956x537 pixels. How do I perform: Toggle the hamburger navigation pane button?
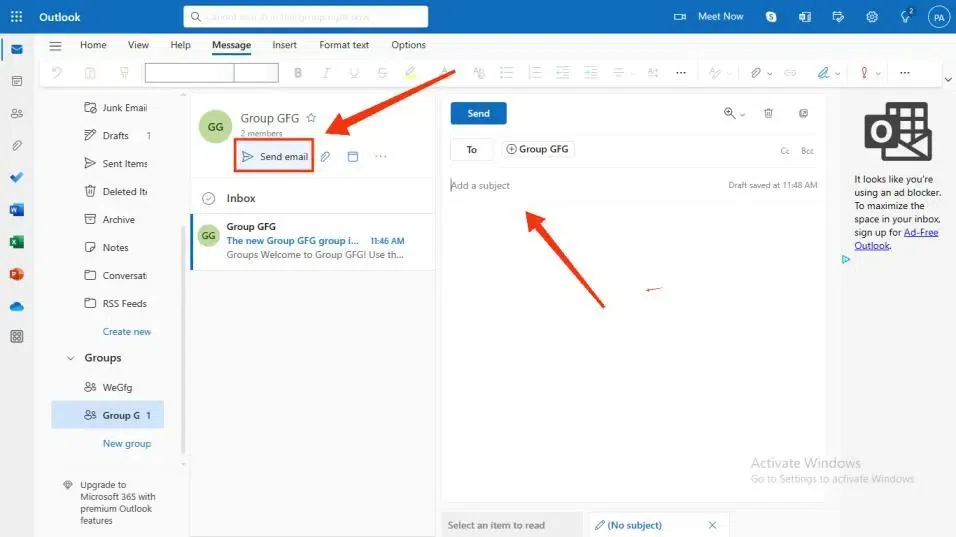pos(55,46)
